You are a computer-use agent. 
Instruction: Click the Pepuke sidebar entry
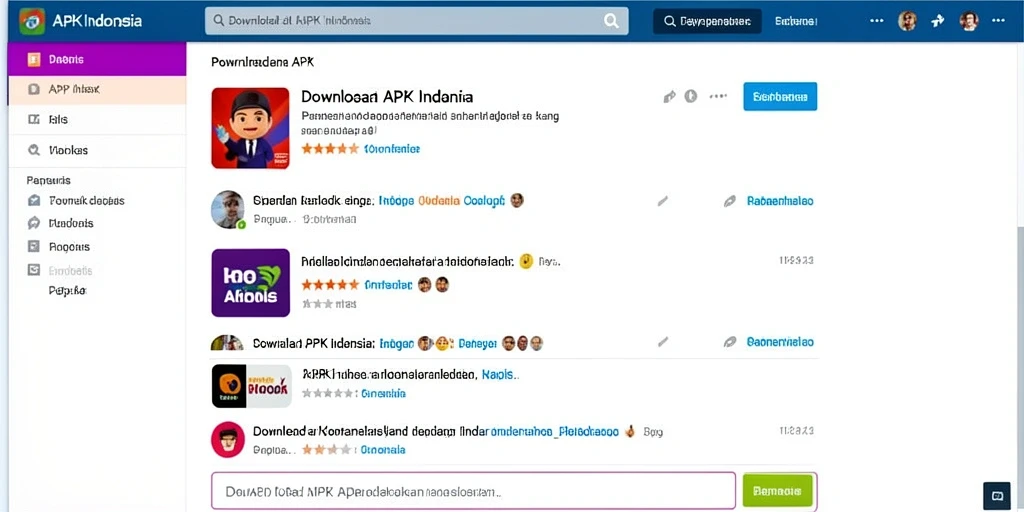point(68,291)
